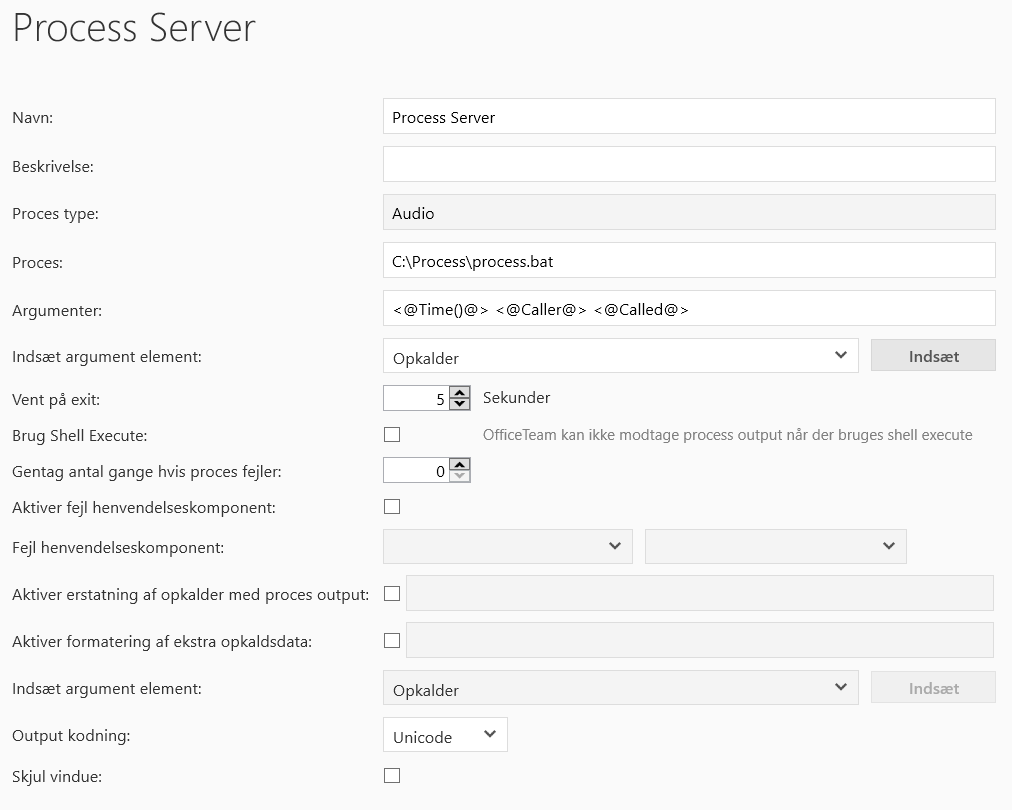
Task: Enable the Brug Shell Execute checkbox
Action: pos(392,435)
